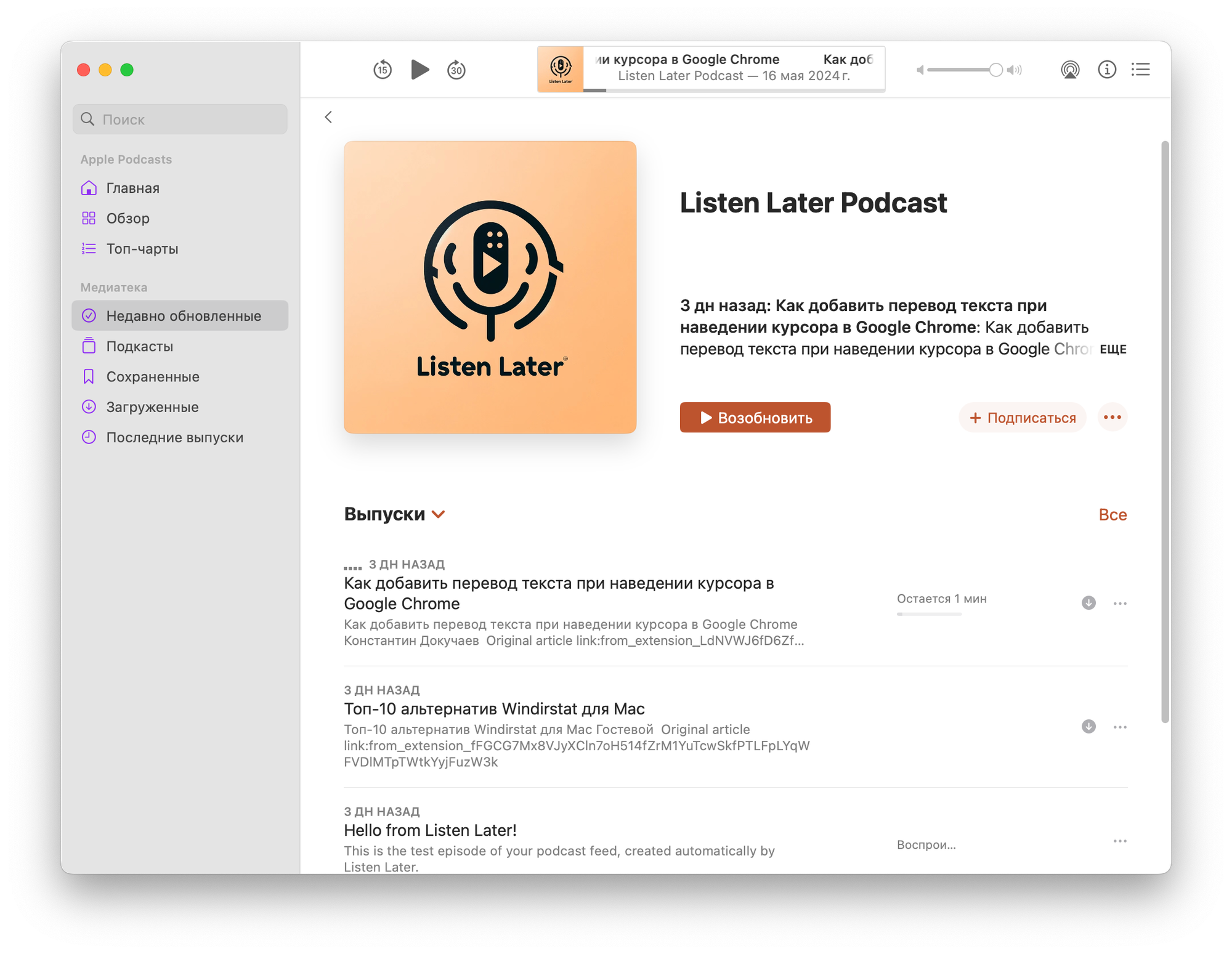Expand the Выпуски sort dropdown

click(439, 514)
